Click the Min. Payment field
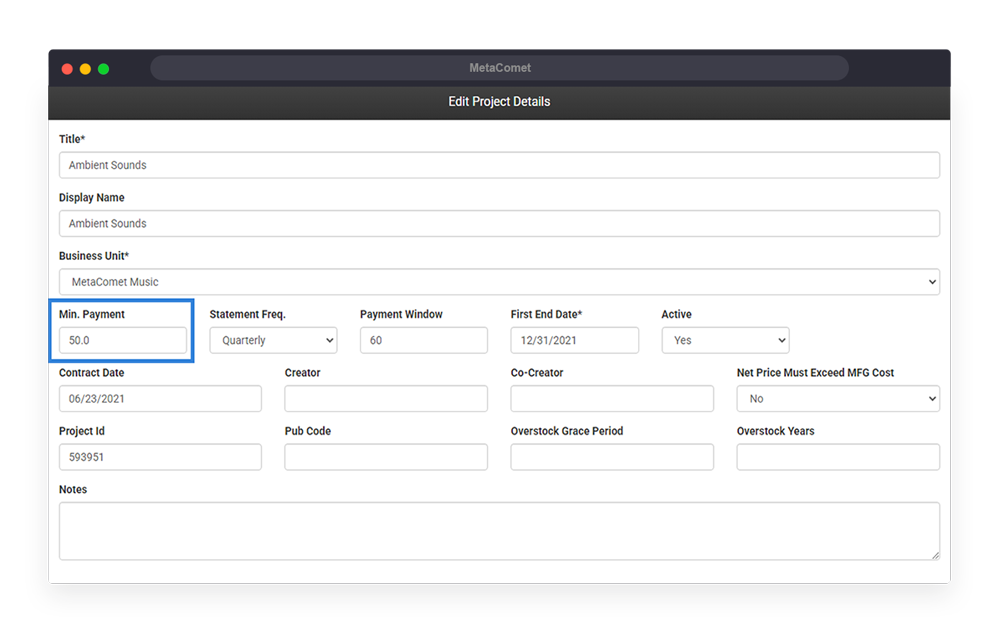The image size is (1000, 643). pyautogui.click(x=123, y=341)
